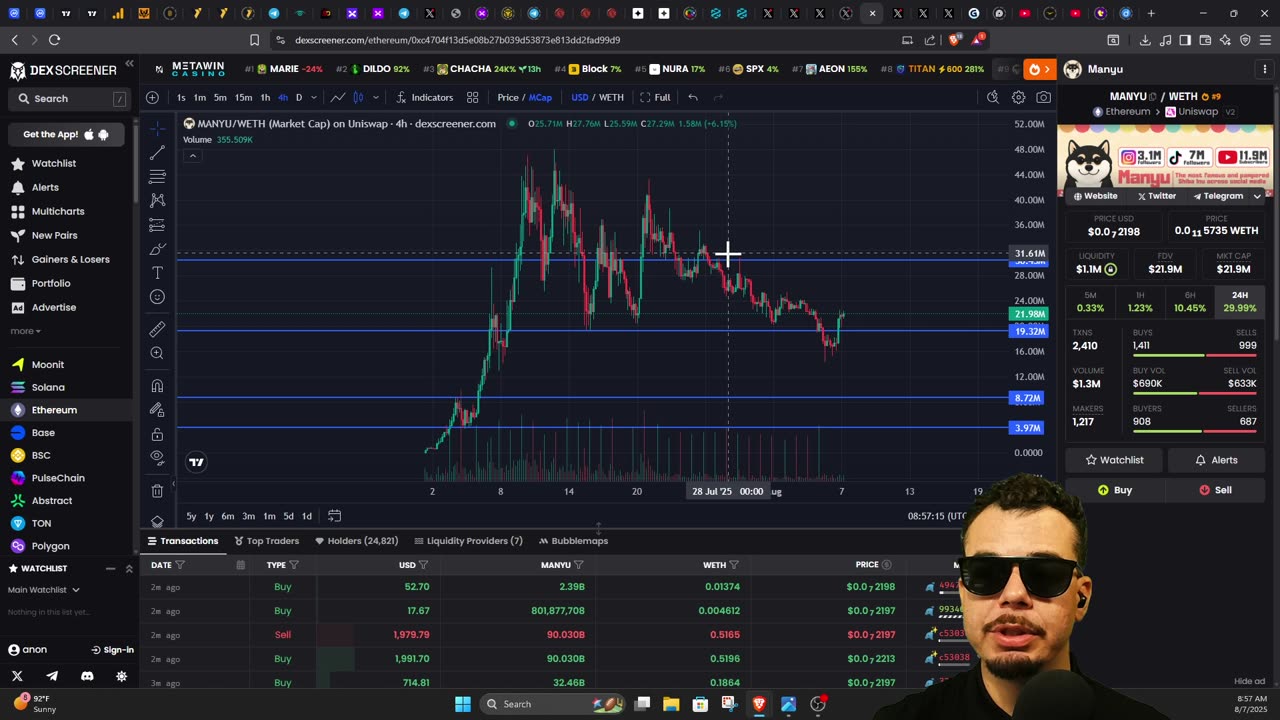Image resolution: width=1280 pixels, height=720 pixels.
Task: Toggle hide all drawings eye icon
Action: pyautogui.click(x=157, y=458)
